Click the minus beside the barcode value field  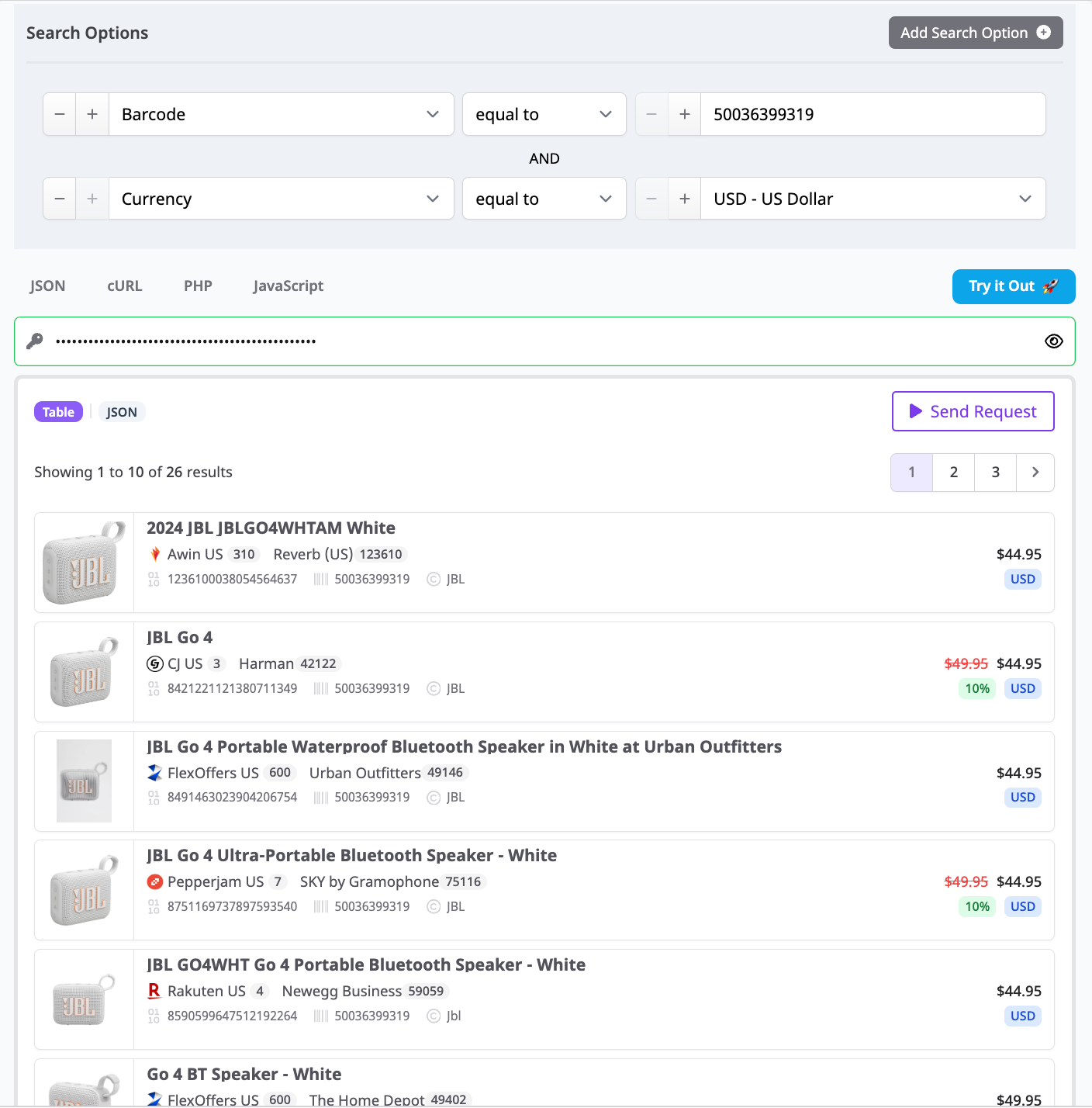652,114
